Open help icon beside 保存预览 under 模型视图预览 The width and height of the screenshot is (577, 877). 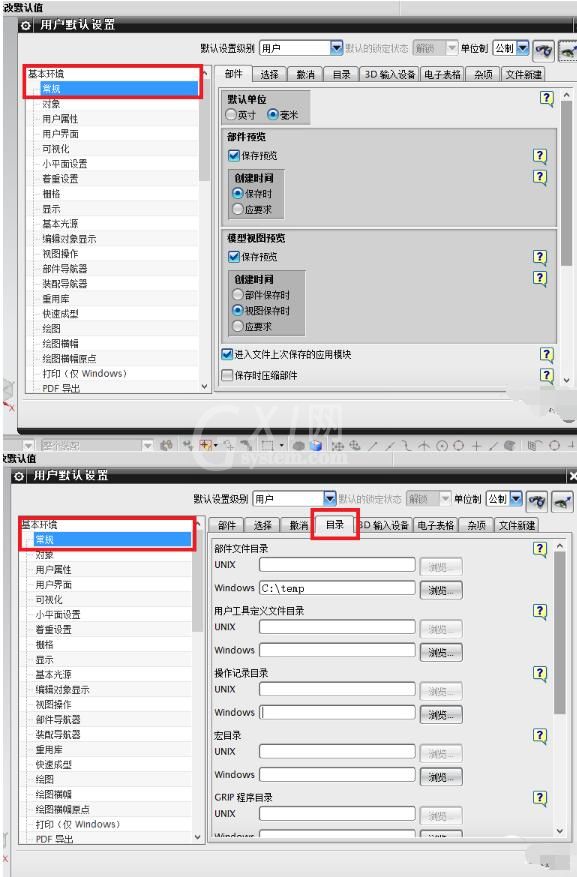coord(540,257)
